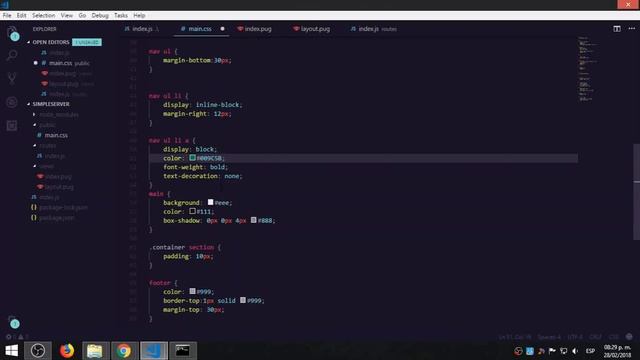The height and width of the screenshot is (360, 640).
Task: Switch to VS Code taskbar button
Action: [154, 351]
